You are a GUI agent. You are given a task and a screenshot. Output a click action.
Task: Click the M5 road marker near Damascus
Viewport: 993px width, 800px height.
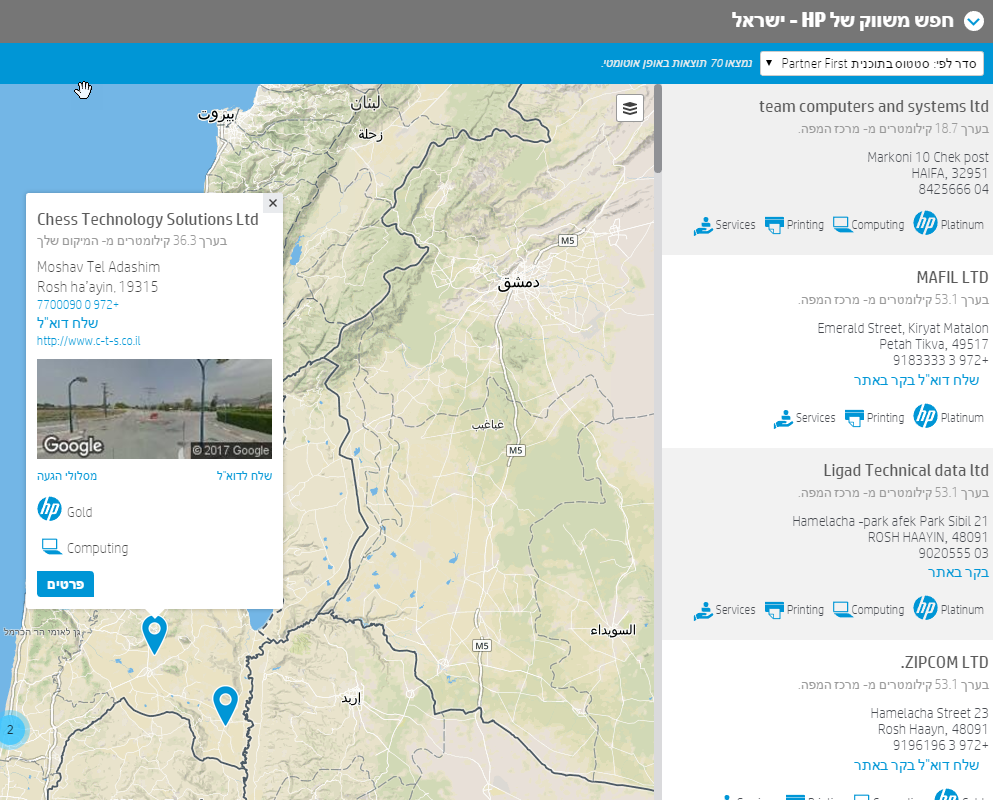567,241
